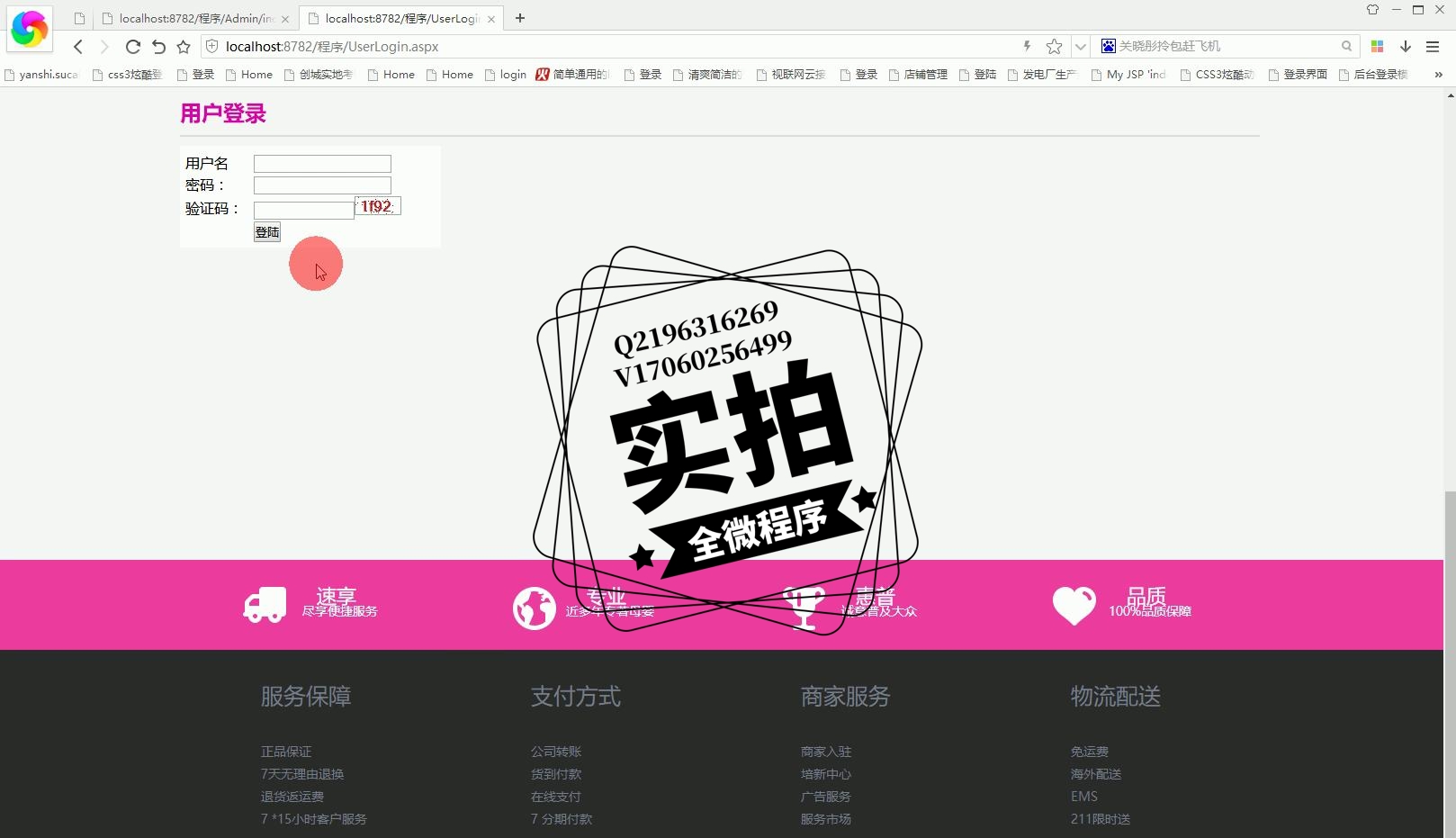Select the UserLogin.aspx tab

click(401, 18)
